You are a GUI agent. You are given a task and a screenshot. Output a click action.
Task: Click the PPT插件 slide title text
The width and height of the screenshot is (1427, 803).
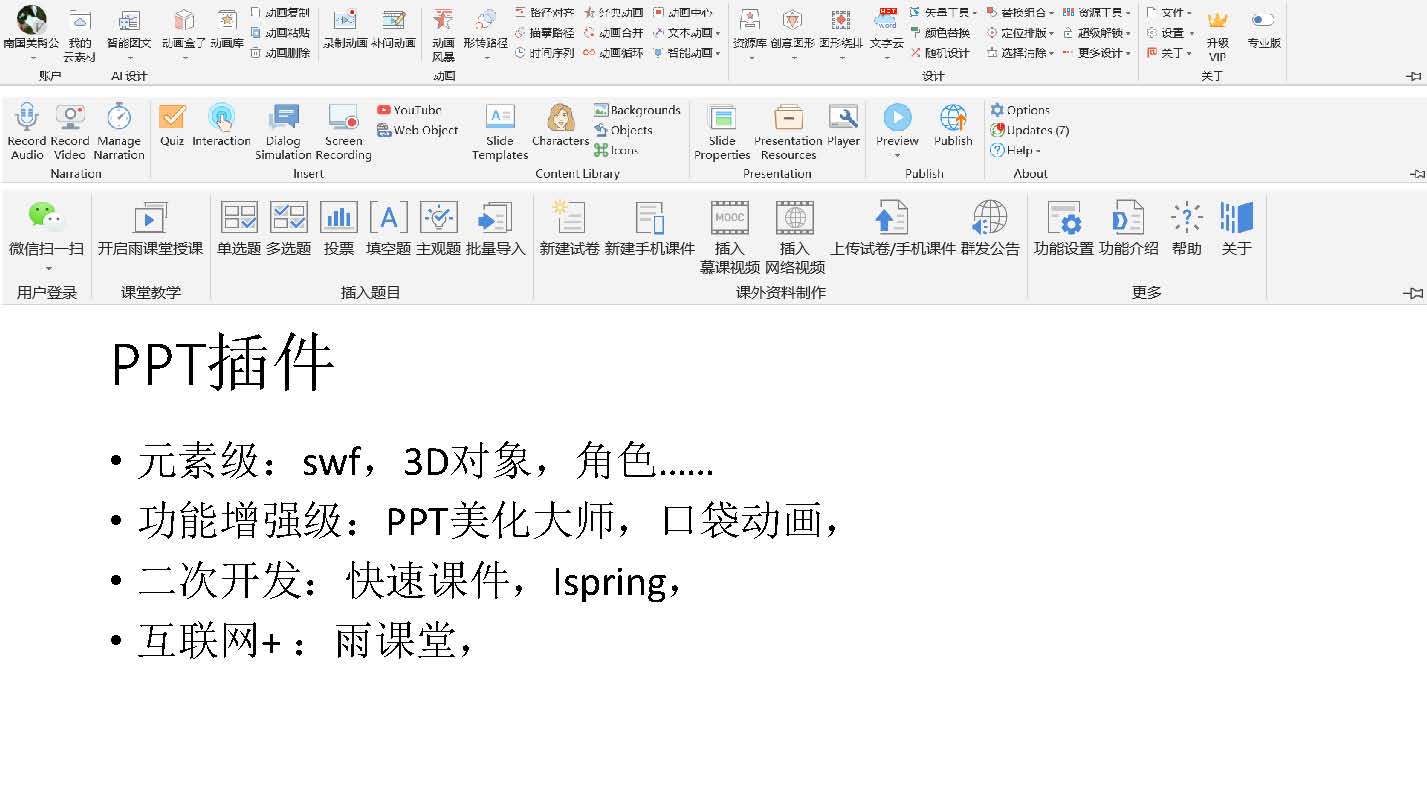click(x=222, y=364)
